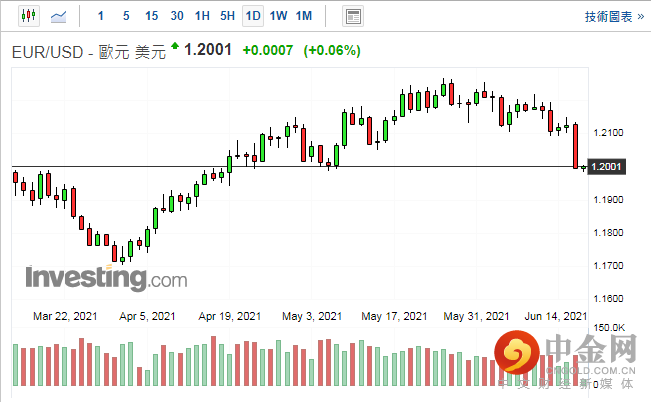The height and width of the screenshot is (402, 651).
Task: Open the news list icon in toolbar
Action: (352, 16)
